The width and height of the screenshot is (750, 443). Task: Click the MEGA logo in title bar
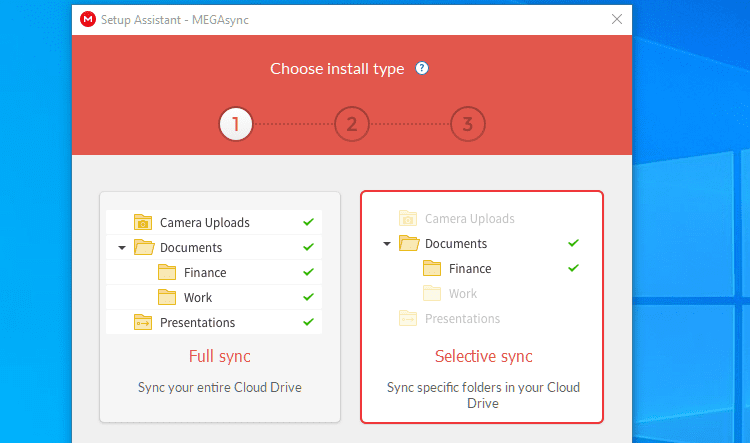point(88,20)
